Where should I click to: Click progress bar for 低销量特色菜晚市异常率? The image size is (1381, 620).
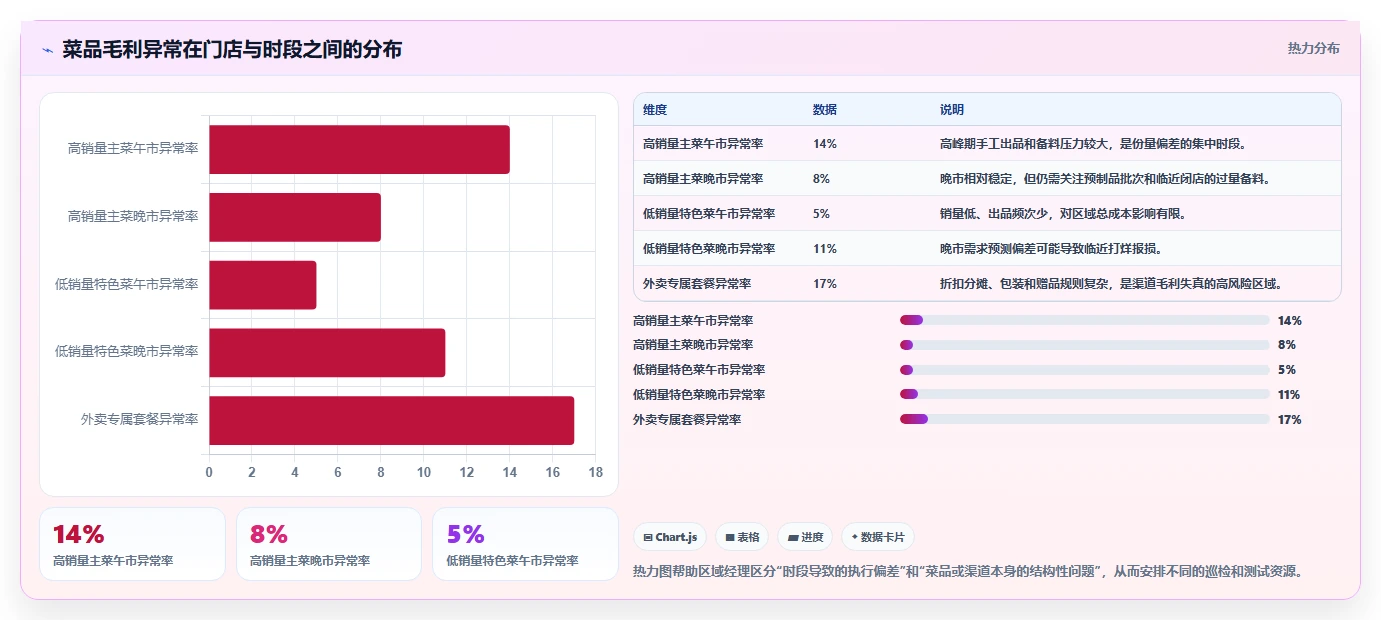tap(1084, 395)
